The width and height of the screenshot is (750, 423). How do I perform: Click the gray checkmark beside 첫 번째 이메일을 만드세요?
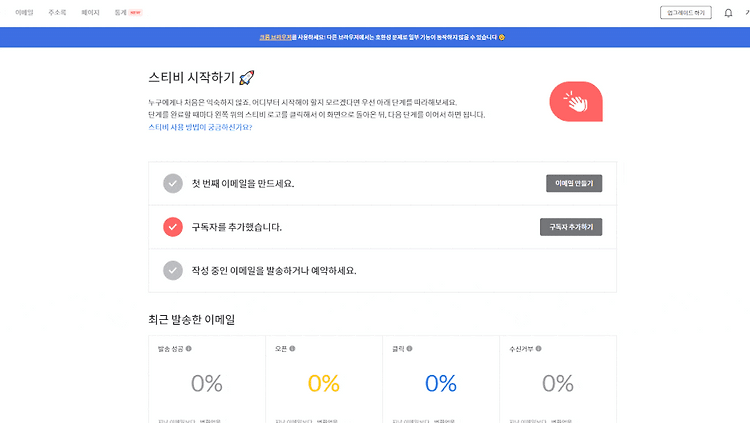tap(173, 183)
